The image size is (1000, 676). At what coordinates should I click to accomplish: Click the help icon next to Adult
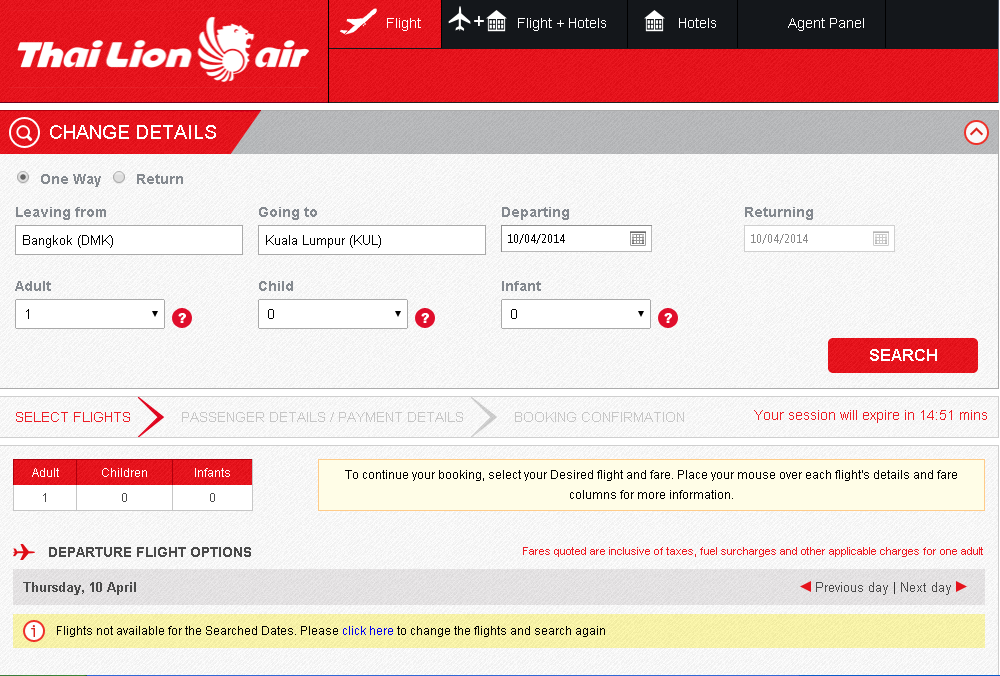point(182,318)
